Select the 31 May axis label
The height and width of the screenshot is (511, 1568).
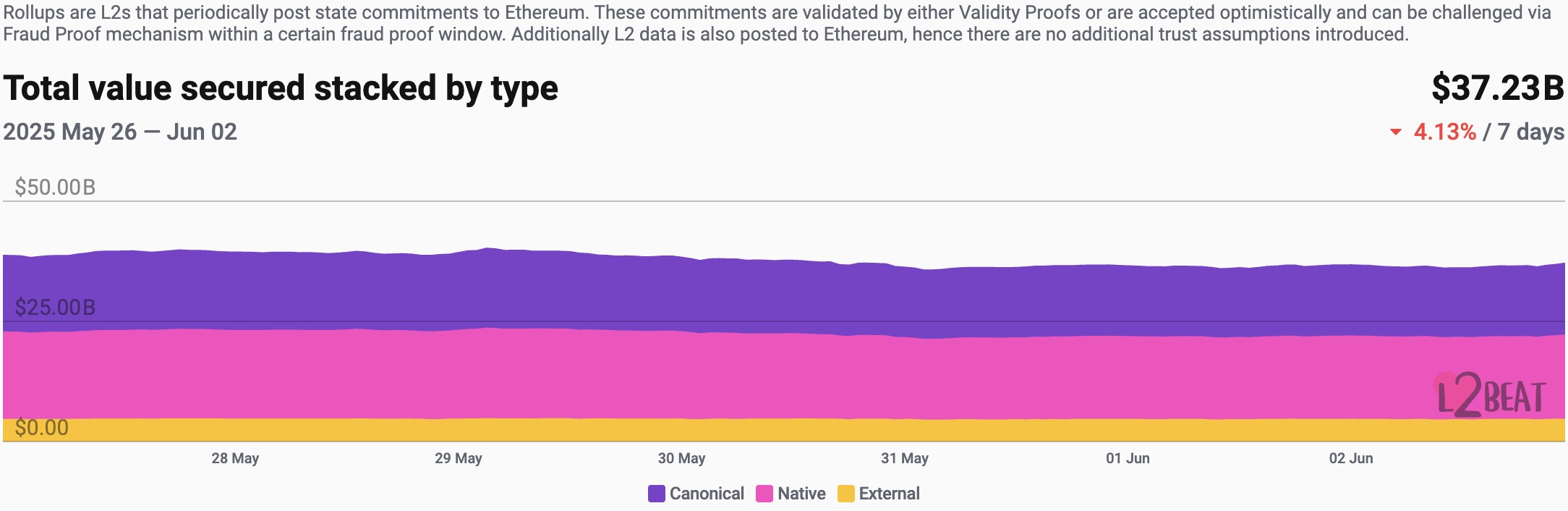tap(905, 458)
